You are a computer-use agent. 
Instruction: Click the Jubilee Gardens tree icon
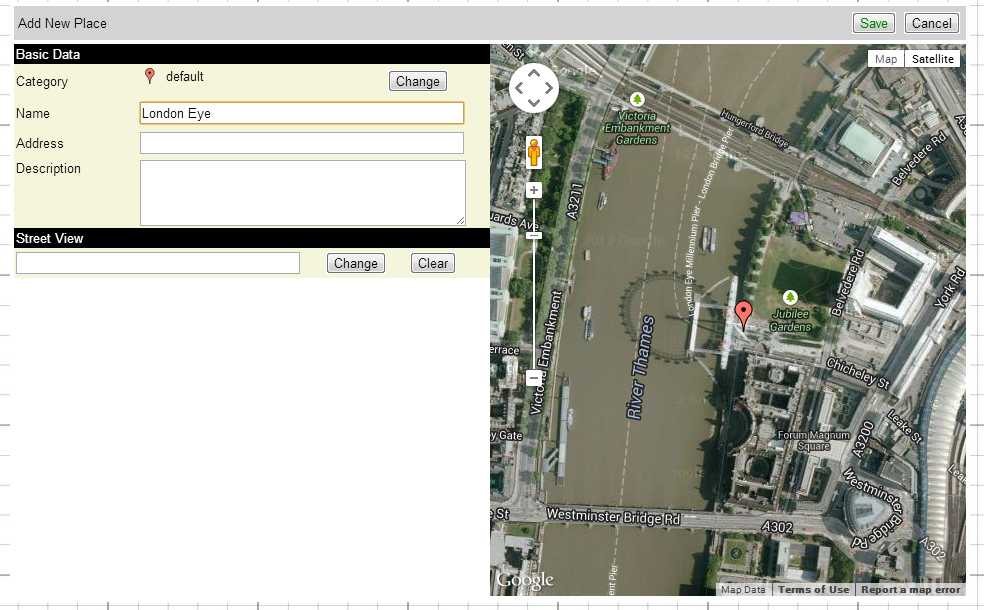(790, 297)
